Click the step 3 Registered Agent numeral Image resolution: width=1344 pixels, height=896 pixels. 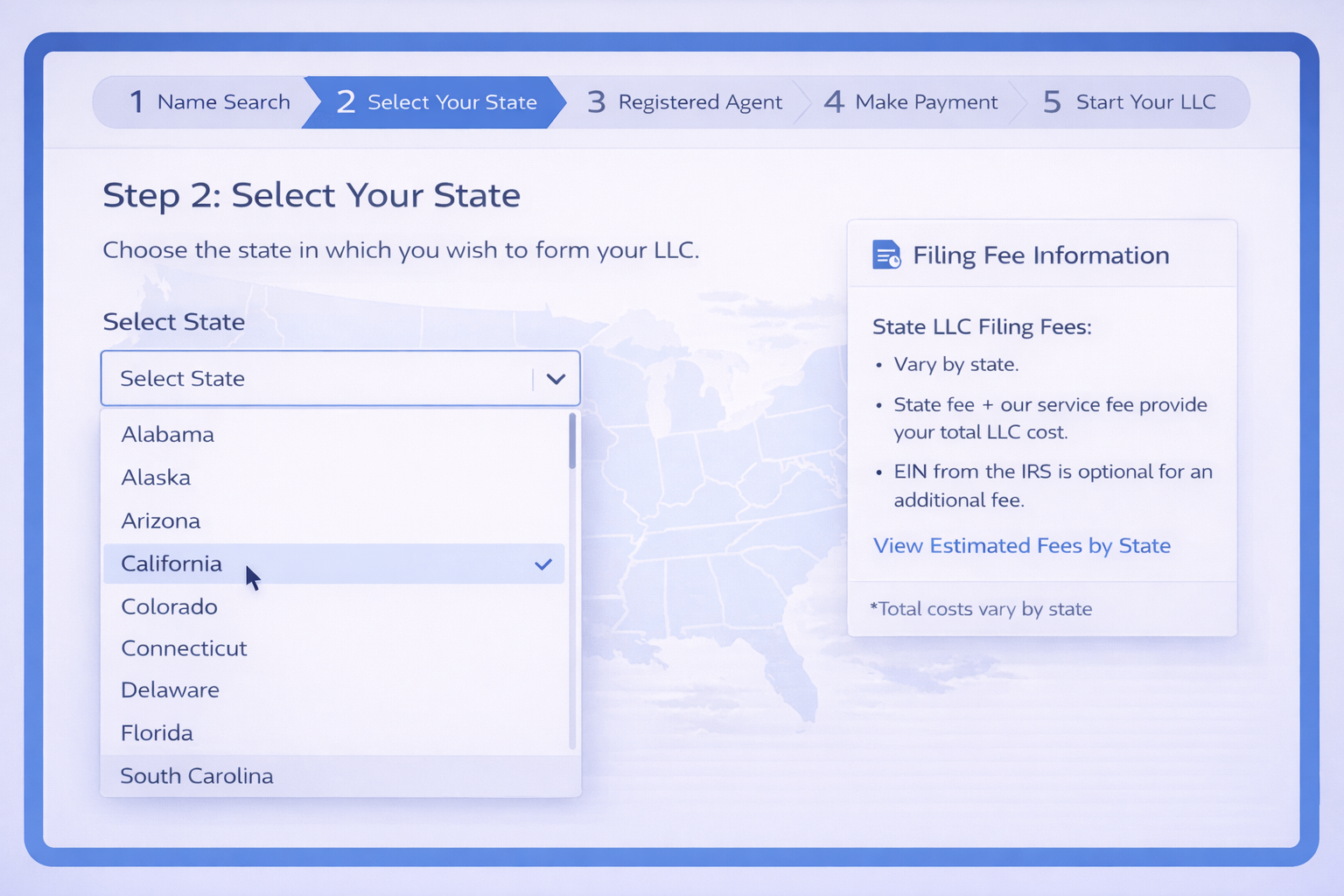point(596,101)
